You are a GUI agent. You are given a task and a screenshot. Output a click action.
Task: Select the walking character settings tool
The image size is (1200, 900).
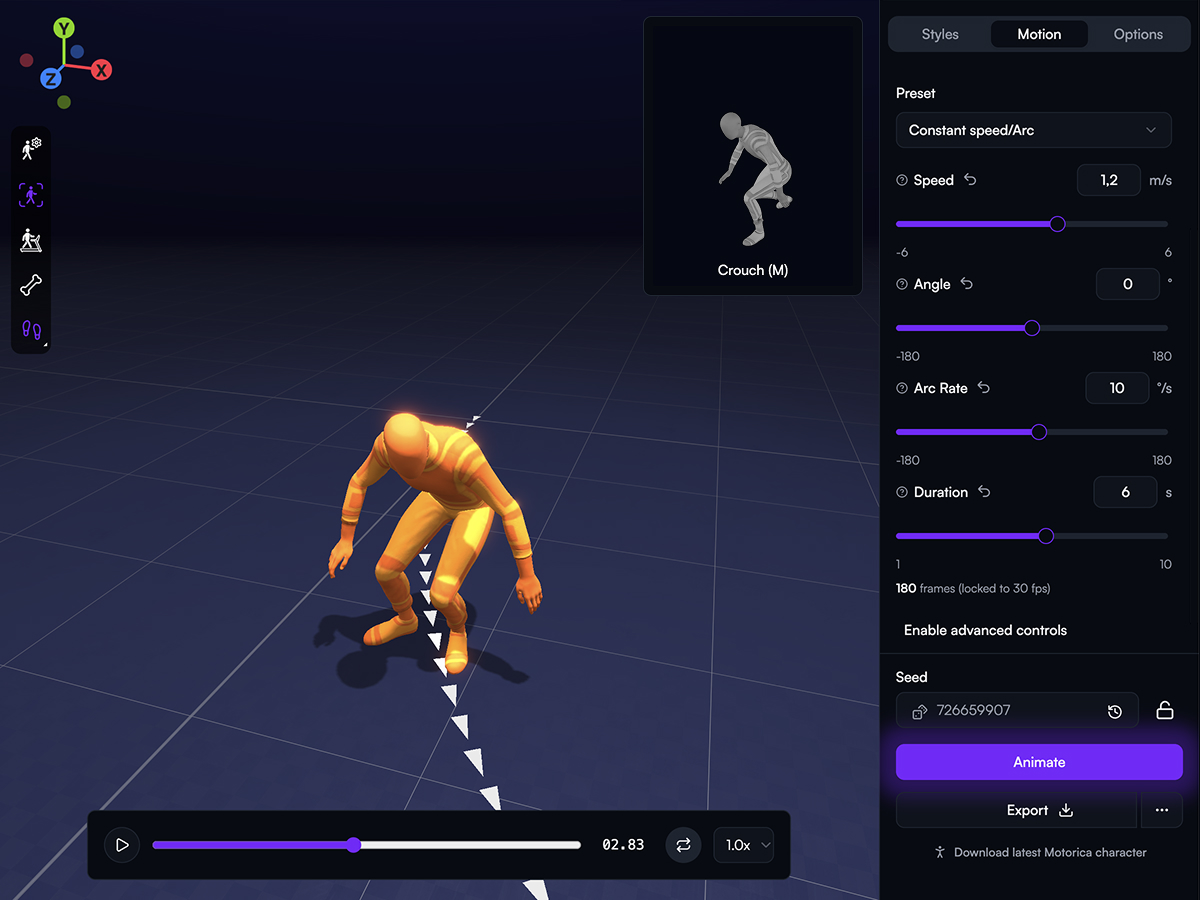click(30, 148)
